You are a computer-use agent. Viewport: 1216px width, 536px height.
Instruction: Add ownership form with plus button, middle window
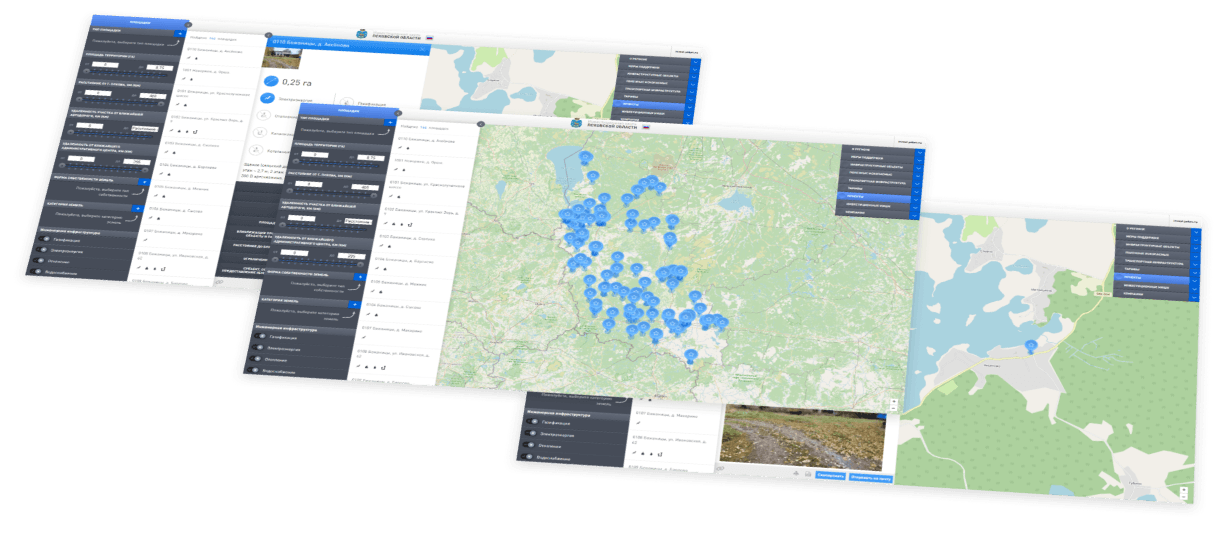click(x=360, y=277)
